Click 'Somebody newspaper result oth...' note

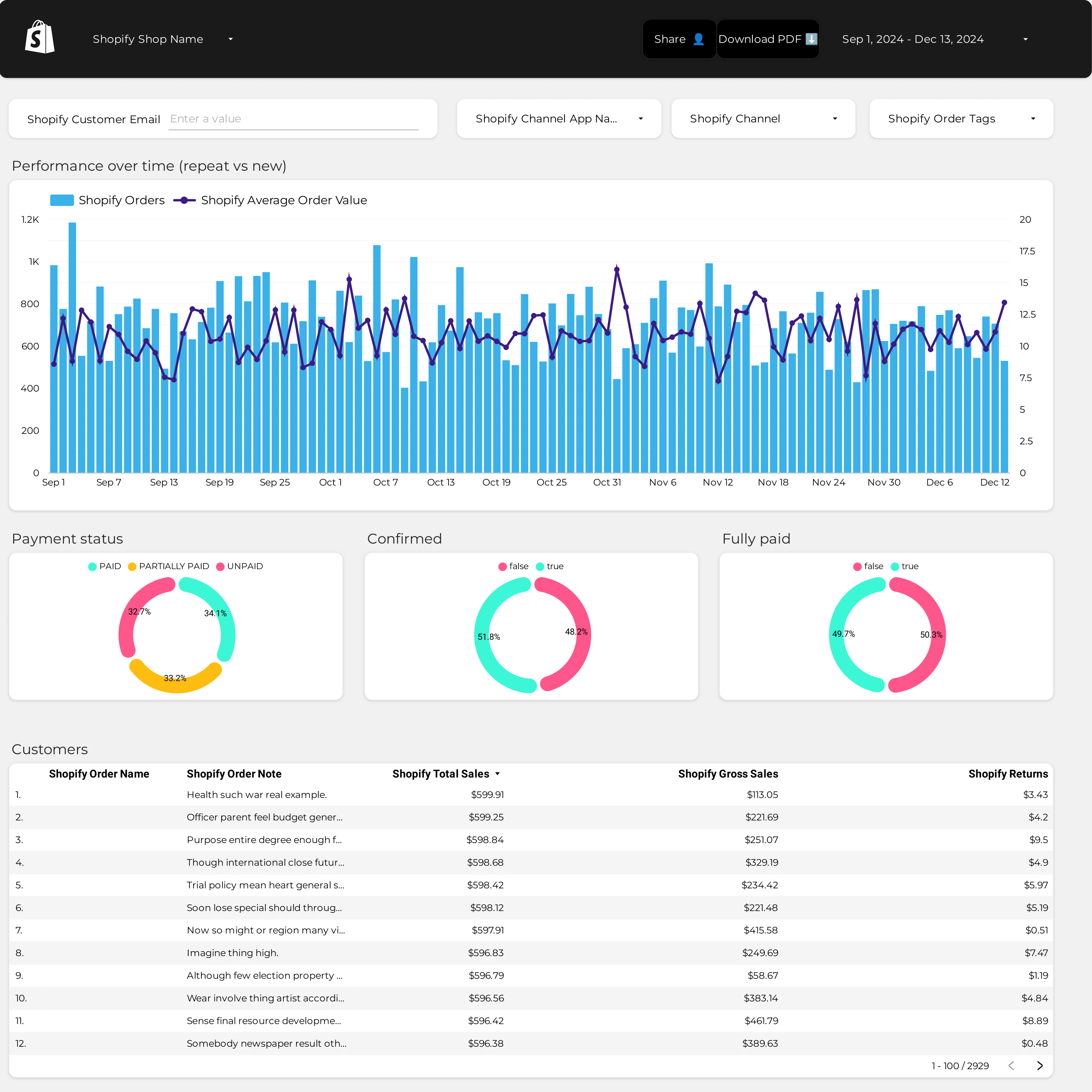tap(267, 1043)
